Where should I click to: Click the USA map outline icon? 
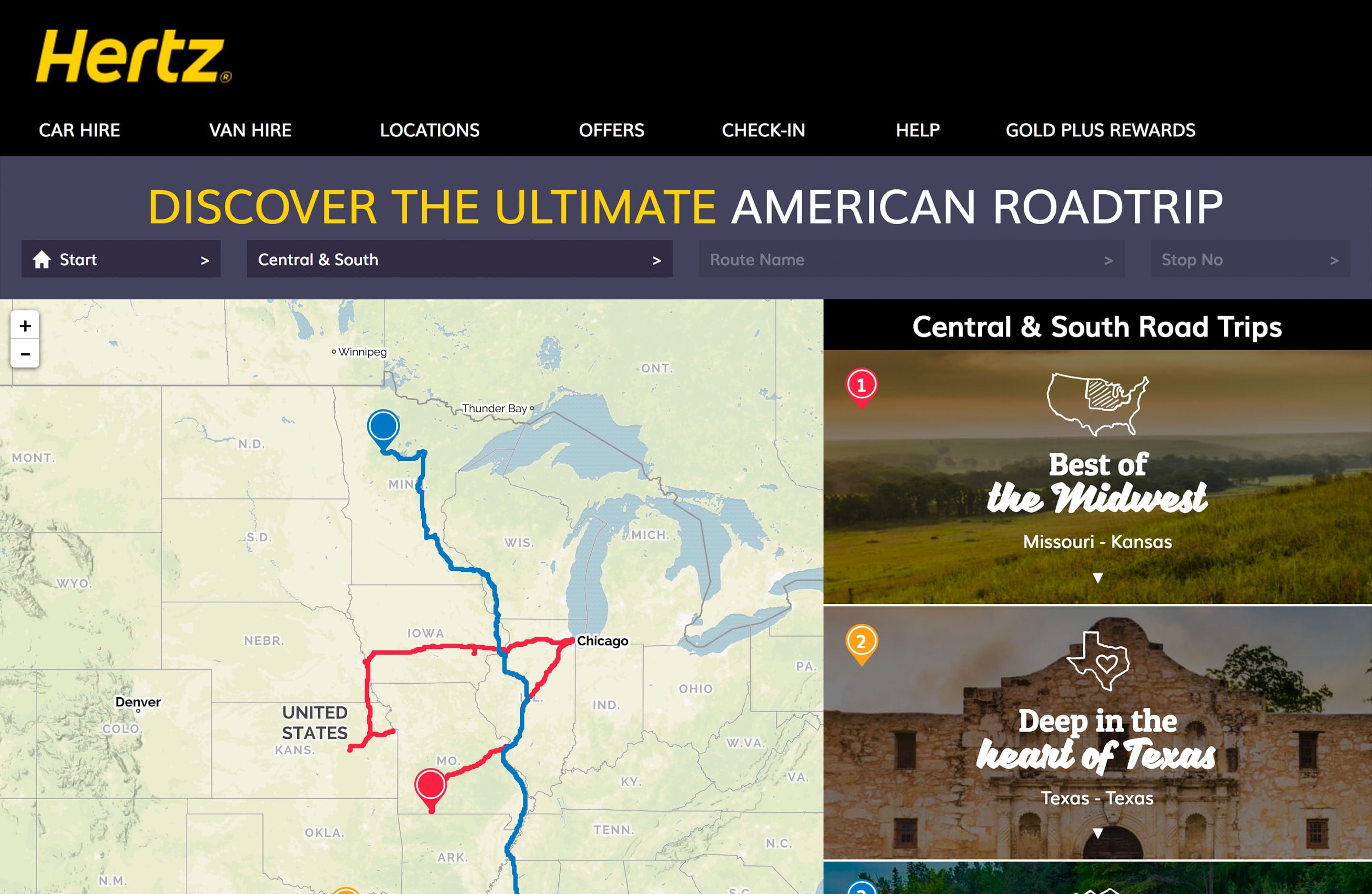coord(1098,404)
